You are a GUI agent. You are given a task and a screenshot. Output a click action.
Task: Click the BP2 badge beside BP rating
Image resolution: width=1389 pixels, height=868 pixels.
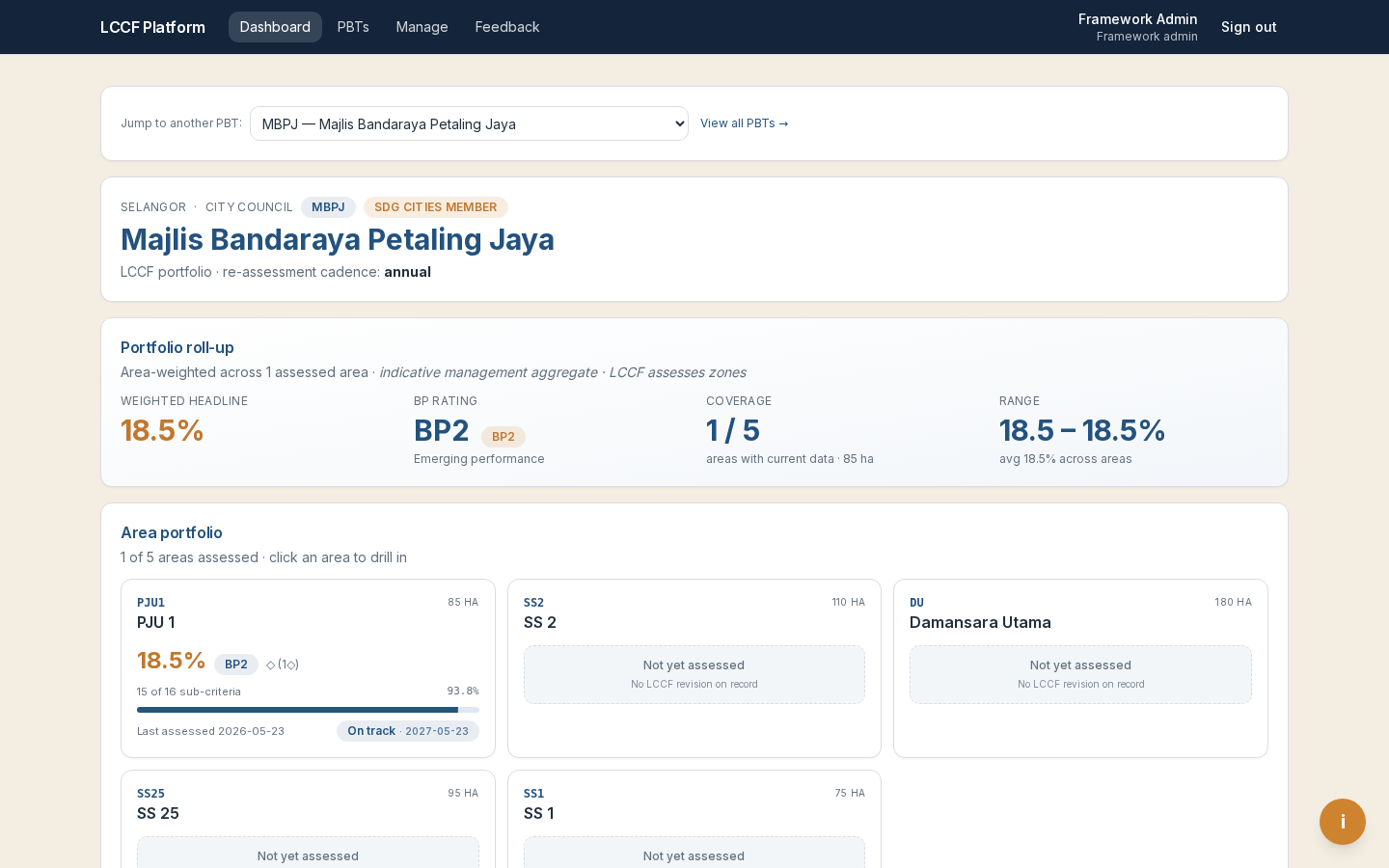click(x=504, y=437)
